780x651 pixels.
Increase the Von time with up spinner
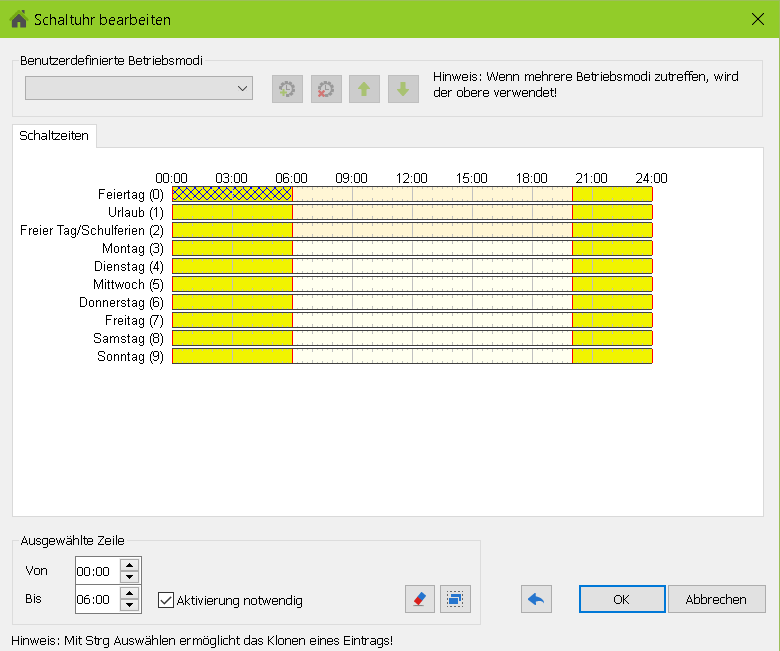point(130,565)
